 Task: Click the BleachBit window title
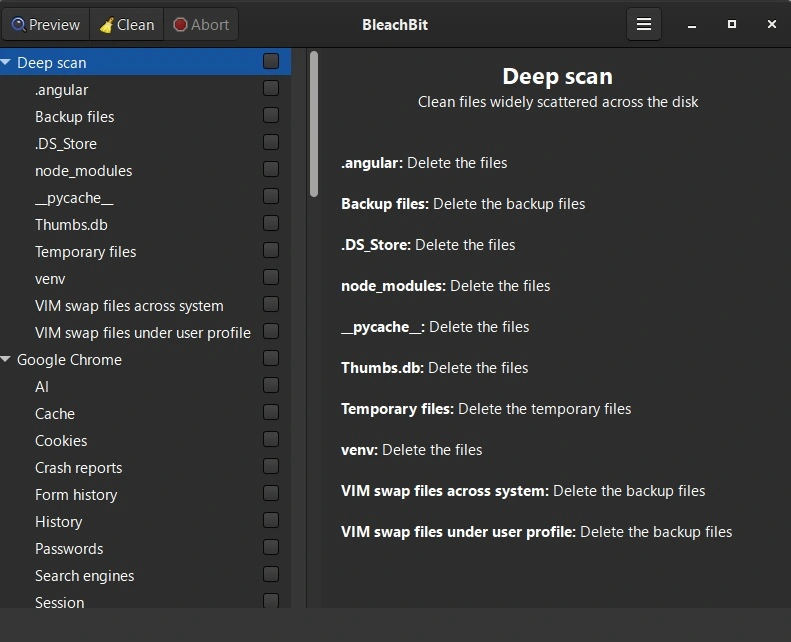tap(395, 25)
